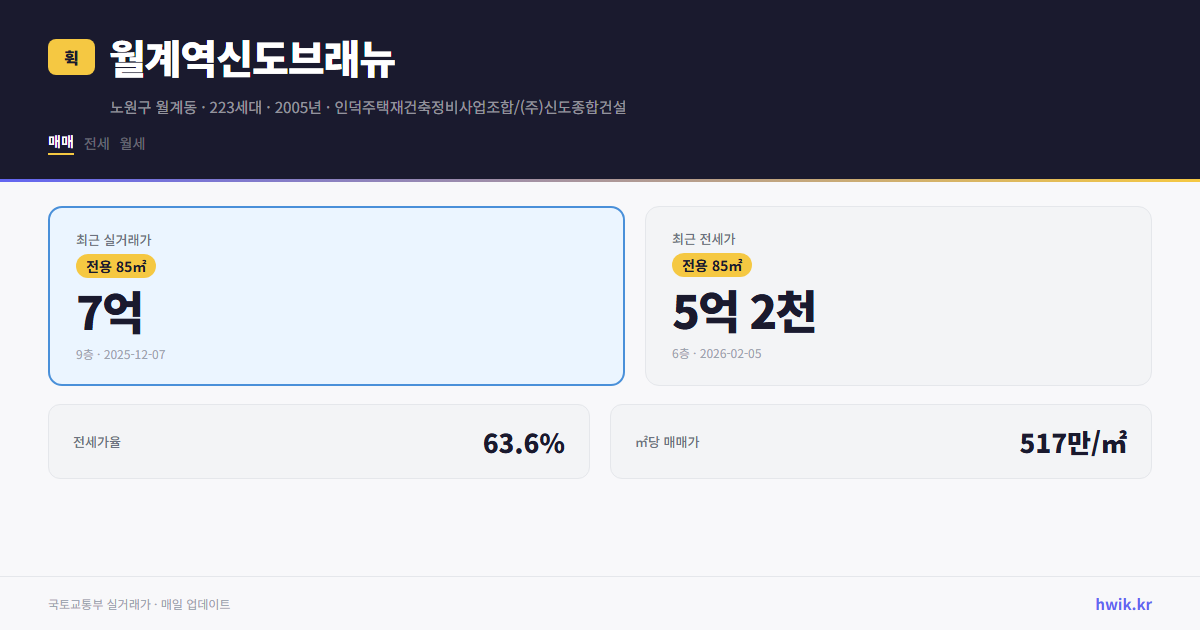The width and height of the screenshot is (1200, 630).
Task: Switch to the 월세 tab
Action: click(132, 143)
